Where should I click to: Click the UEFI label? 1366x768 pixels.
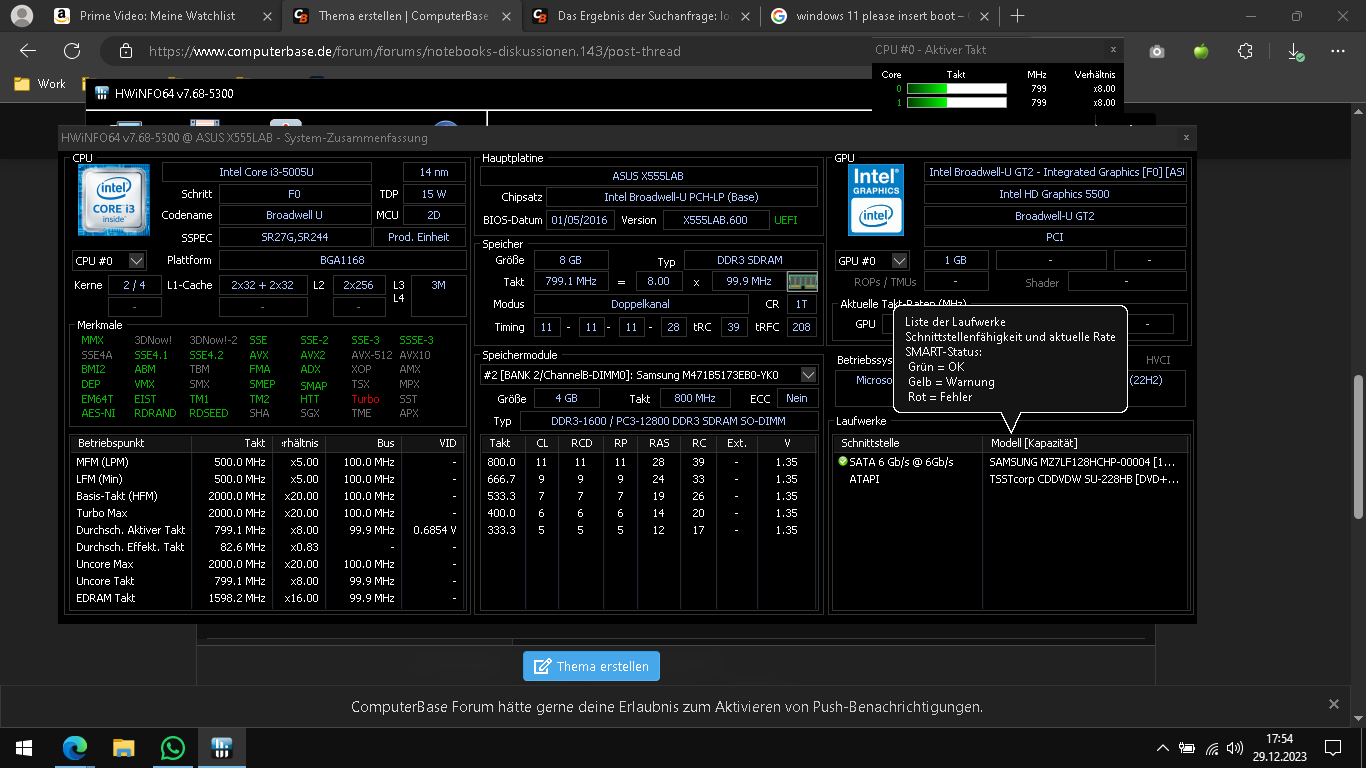click(x=786, y=220)
